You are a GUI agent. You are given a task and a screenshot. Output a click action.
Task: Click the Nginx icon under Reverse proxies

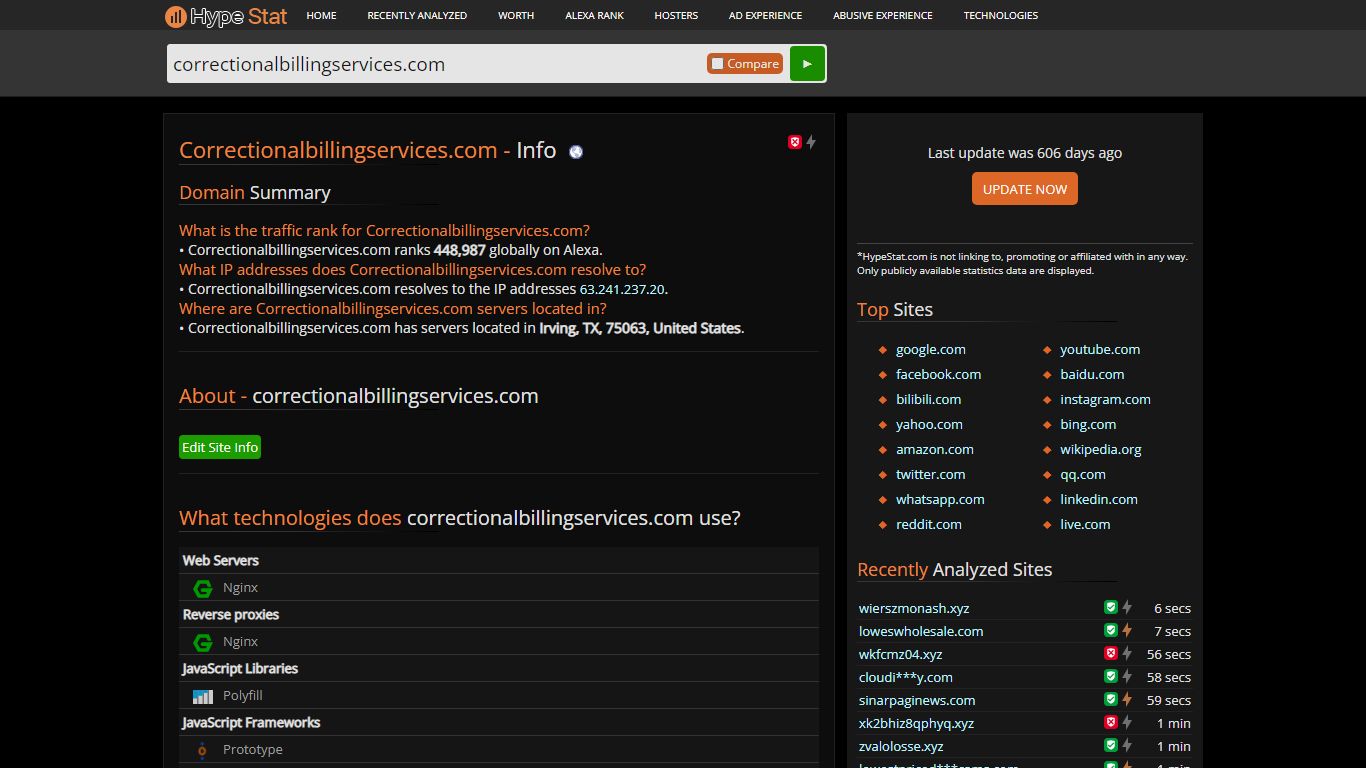(x=203, y=642)
